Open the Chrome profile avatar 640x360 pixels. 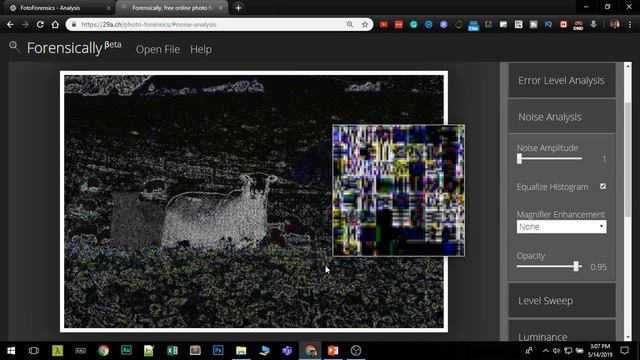[x=615, y=24]
